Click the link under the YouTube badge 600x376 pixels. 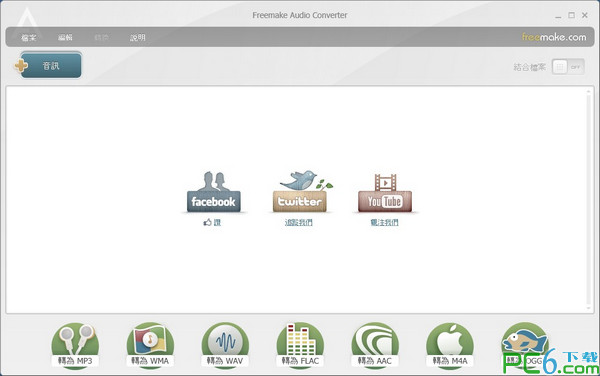point(385,222)
